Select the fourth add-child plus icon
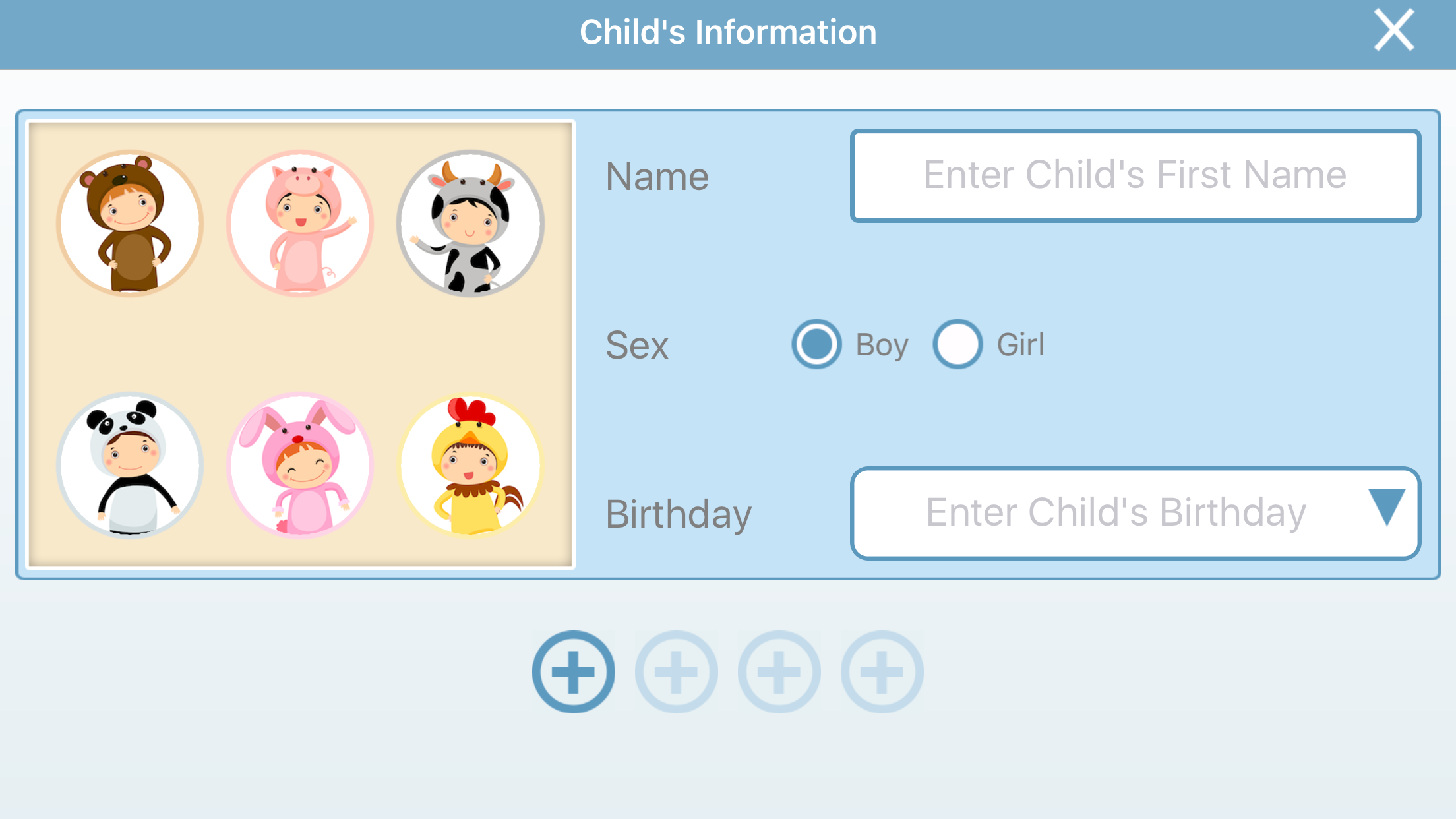The height and width of the screenshot is (819, 1456). [882, 672]
